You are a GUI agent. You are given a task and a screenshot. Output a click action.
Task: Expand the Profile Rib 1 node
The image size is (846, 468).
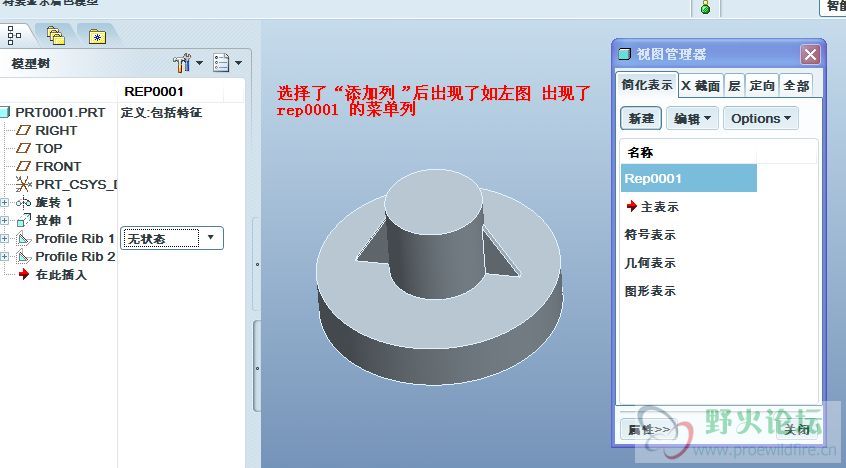click(4, 239)
